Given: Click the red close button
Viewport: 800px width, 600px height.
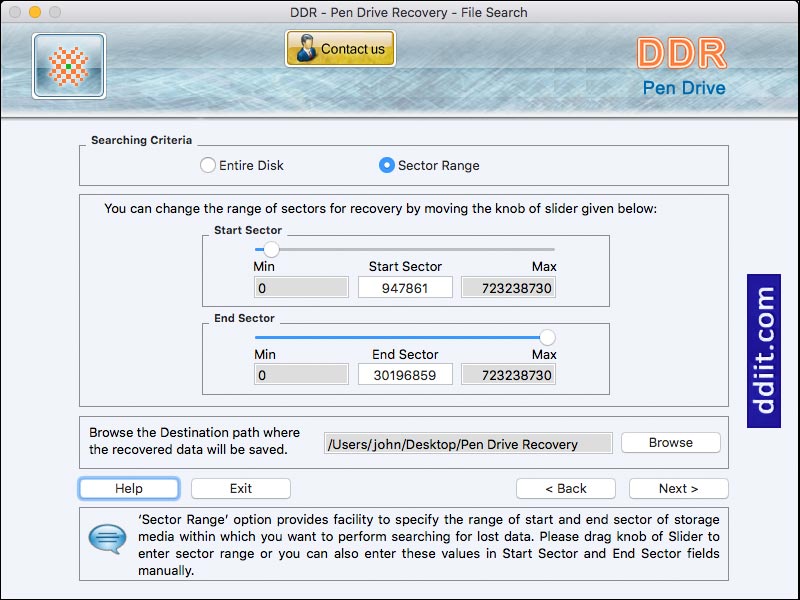Looking at the screenshot, I should pos(17,12).
